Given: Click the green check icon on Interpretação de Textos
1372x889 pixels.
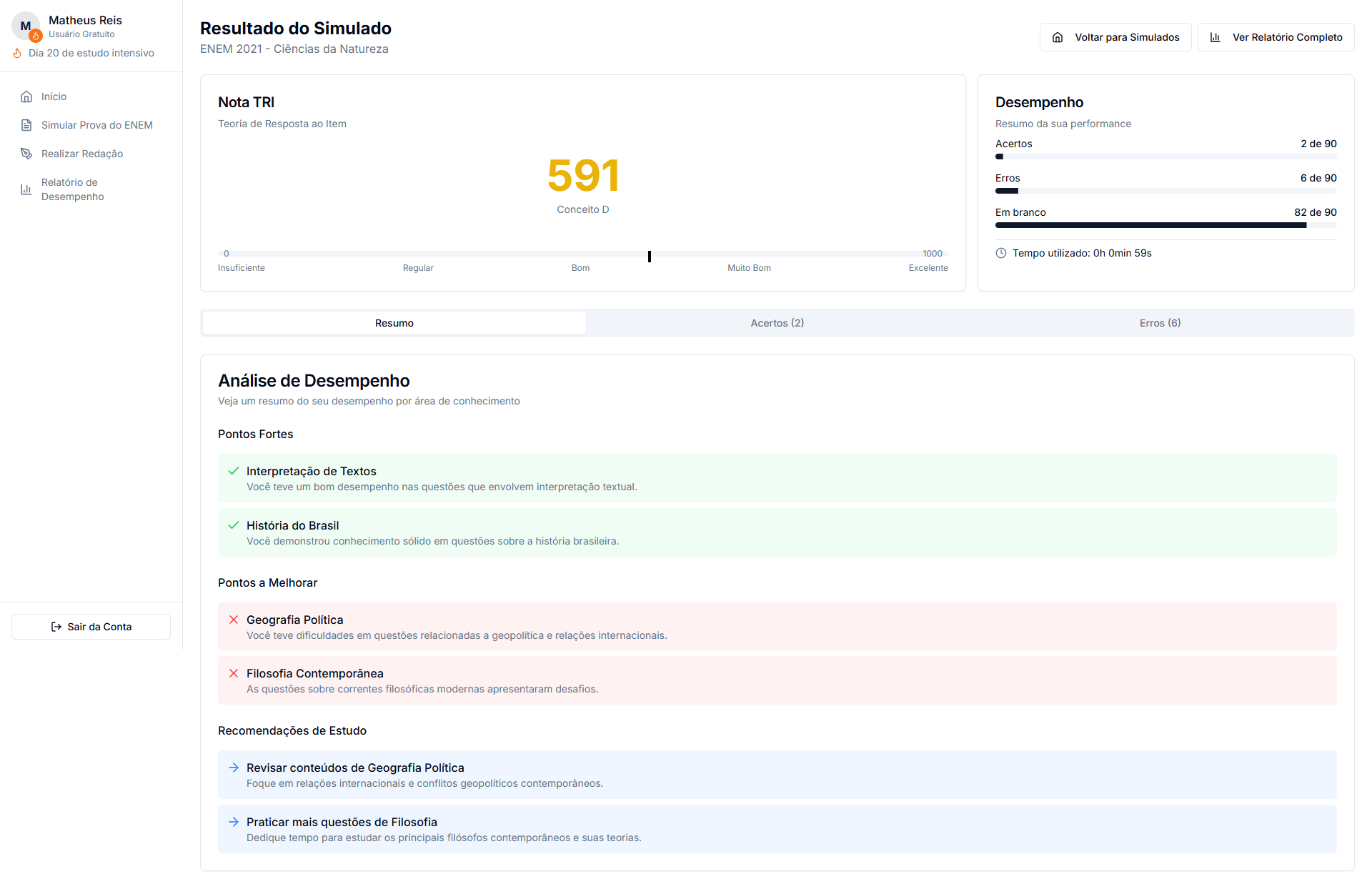Looking at the screenshot, I should coord(233,471).
